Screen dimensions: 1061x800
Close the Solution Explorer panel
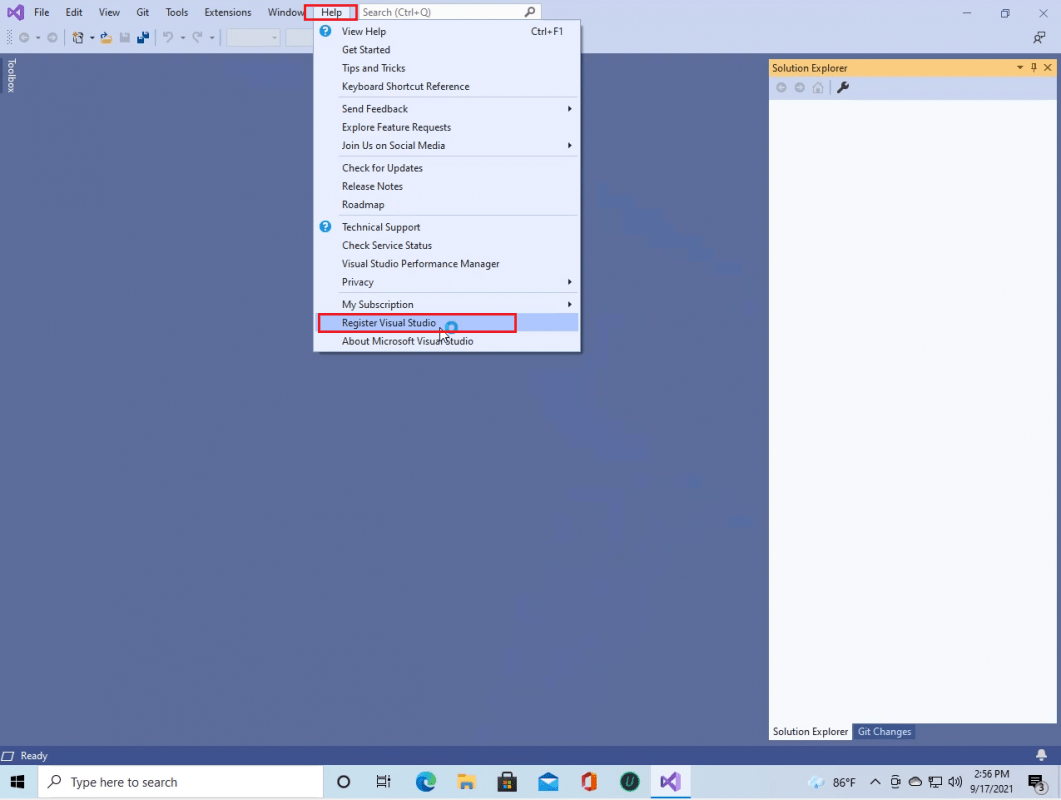point(1047,68)
